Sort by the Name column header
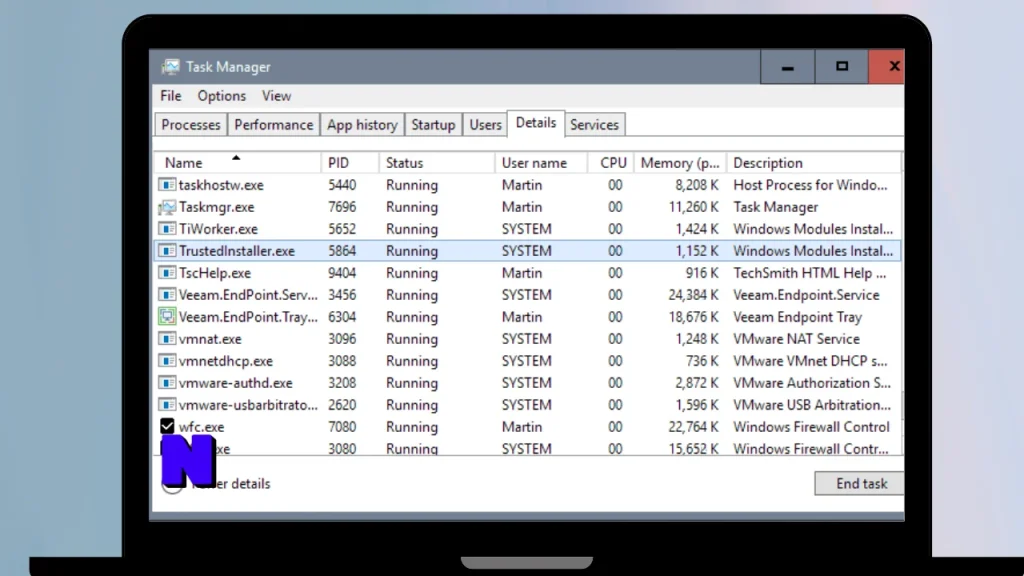The height and width of the screenshot is (576, 1024). click(236, 163)
